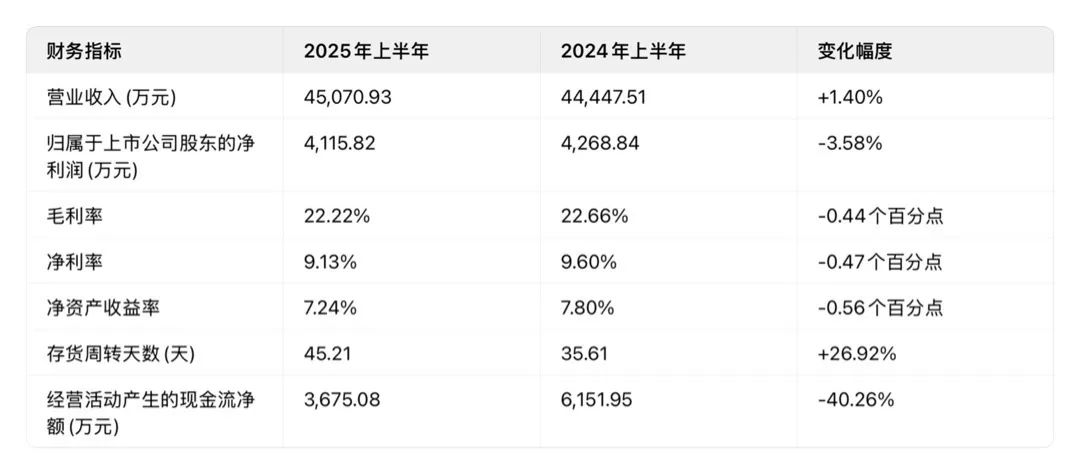Click net profit value 4,115.82
The width and height of the screenshot is (1080, 472).
340,143
